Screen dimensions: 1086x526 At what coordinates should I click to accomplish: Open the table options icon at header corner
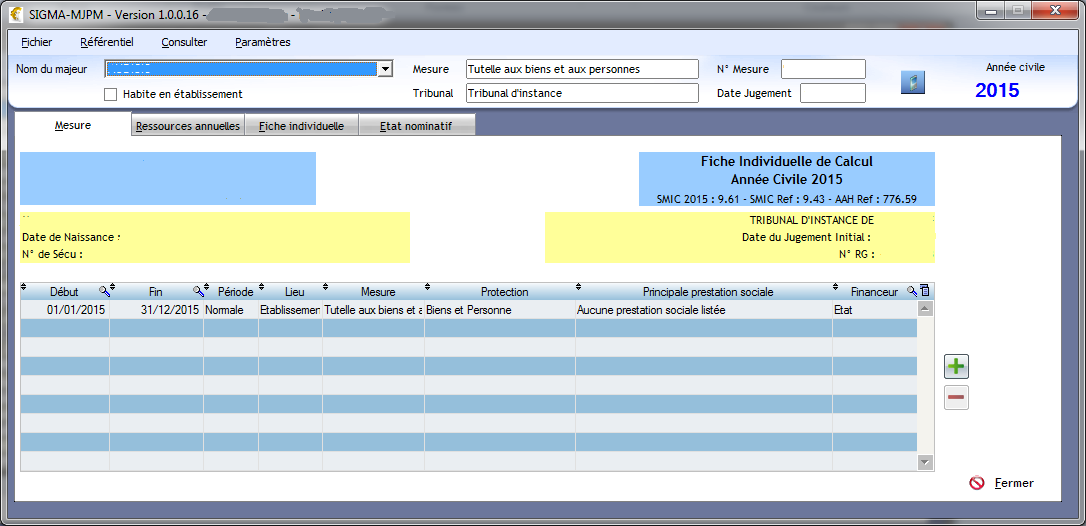pyautogui.click(x=924, y=291)
